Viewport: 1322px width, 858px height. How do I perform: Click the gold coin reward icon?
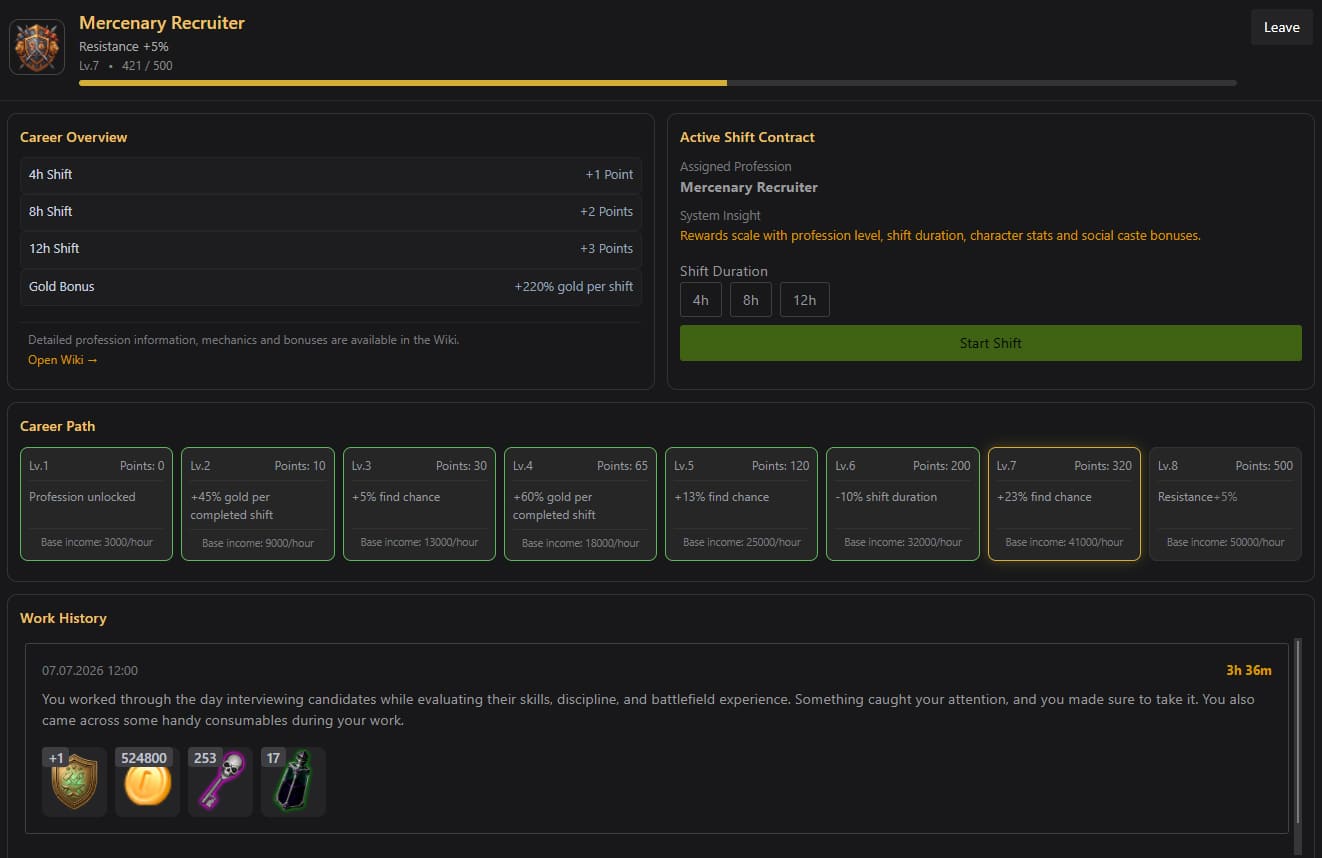[147, 782]
